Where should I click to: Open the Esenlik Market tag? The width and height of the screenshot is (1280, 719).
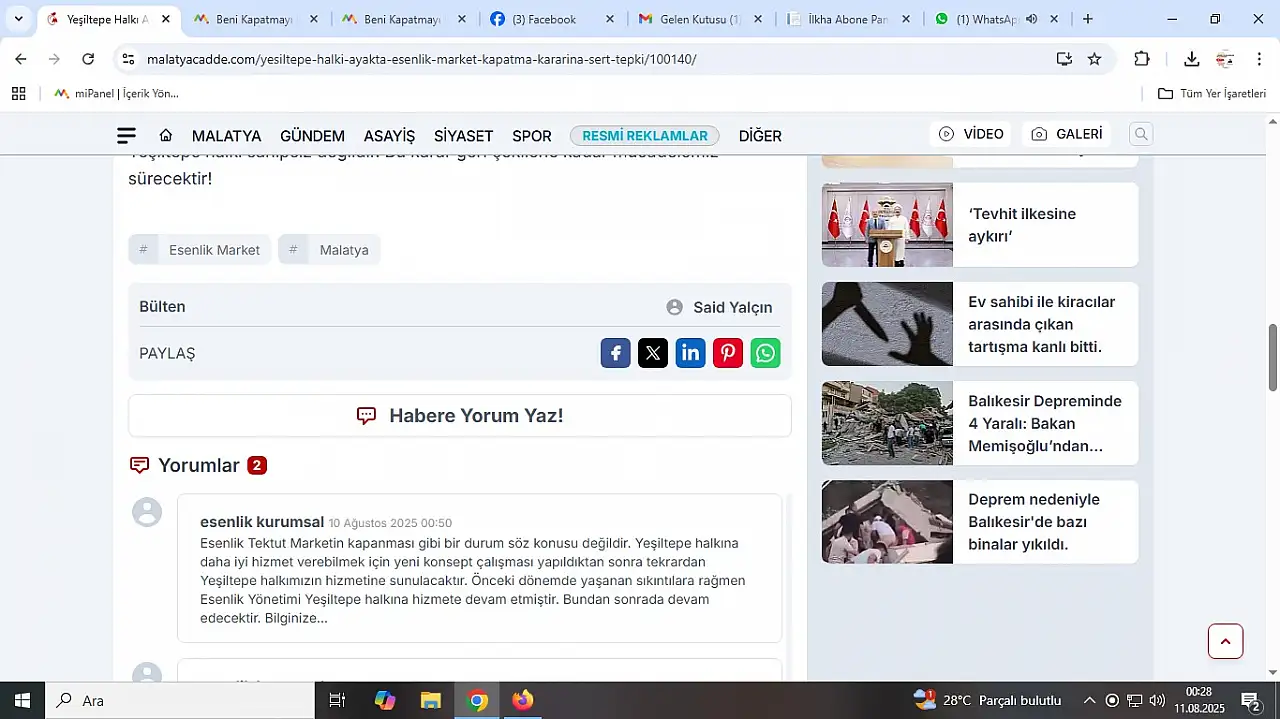click(x=200, y=250)
